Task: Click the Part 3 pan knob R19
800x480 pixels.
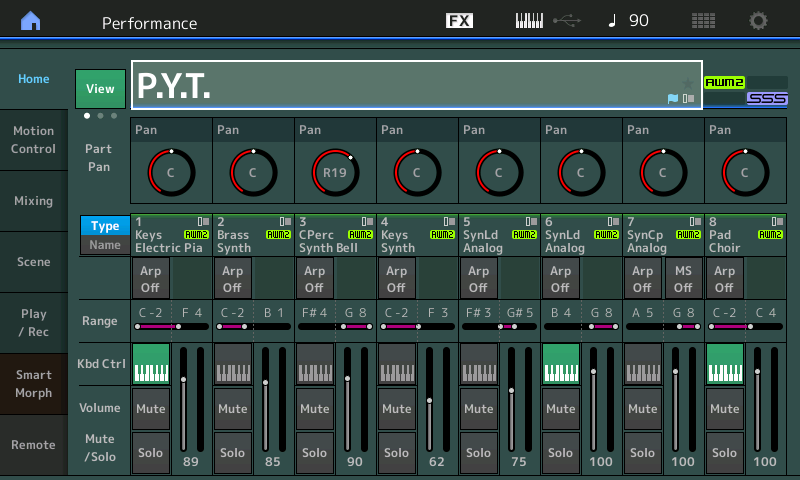Action: tap(335, 172)
